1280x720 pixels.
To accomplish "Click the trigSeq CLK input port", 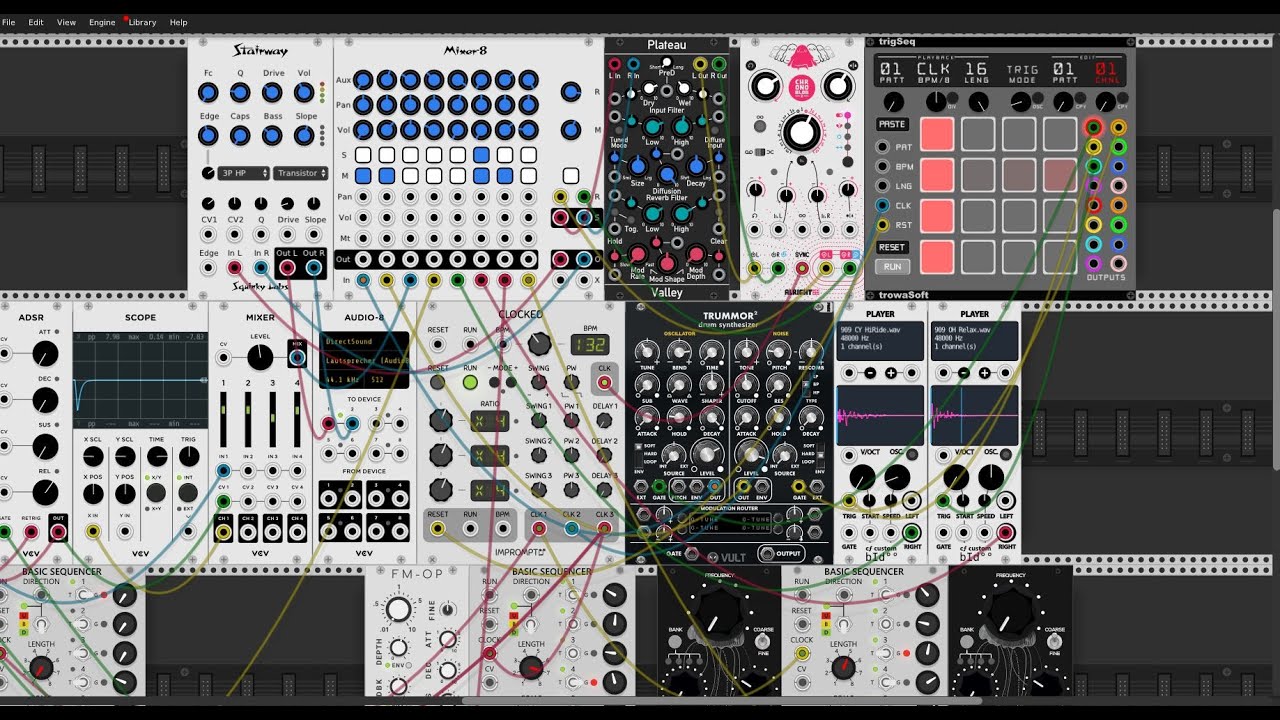I will [882, 205].
